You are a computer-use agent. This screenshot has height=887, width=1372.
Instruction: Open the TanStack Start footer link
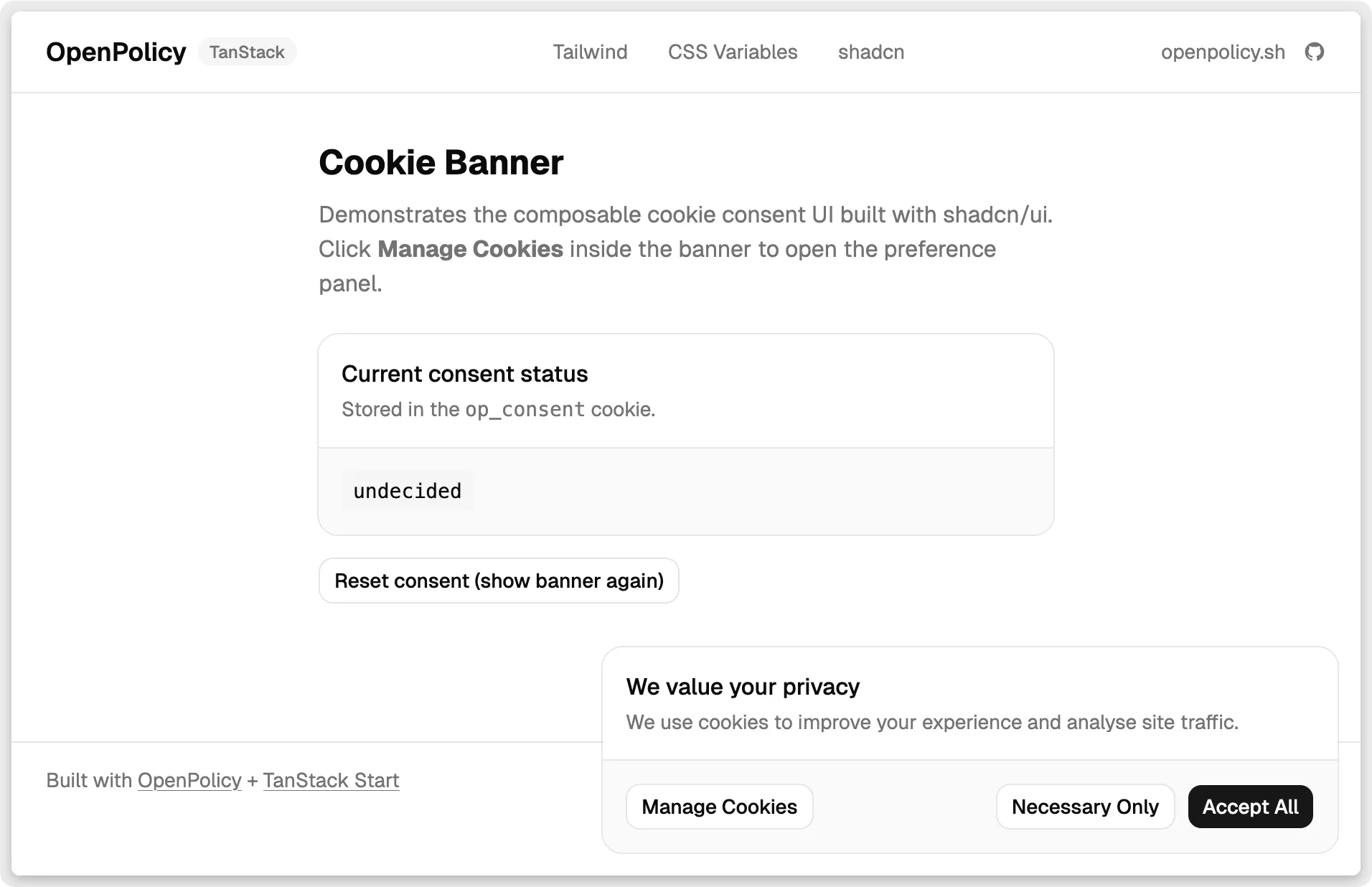pos(331,781)
